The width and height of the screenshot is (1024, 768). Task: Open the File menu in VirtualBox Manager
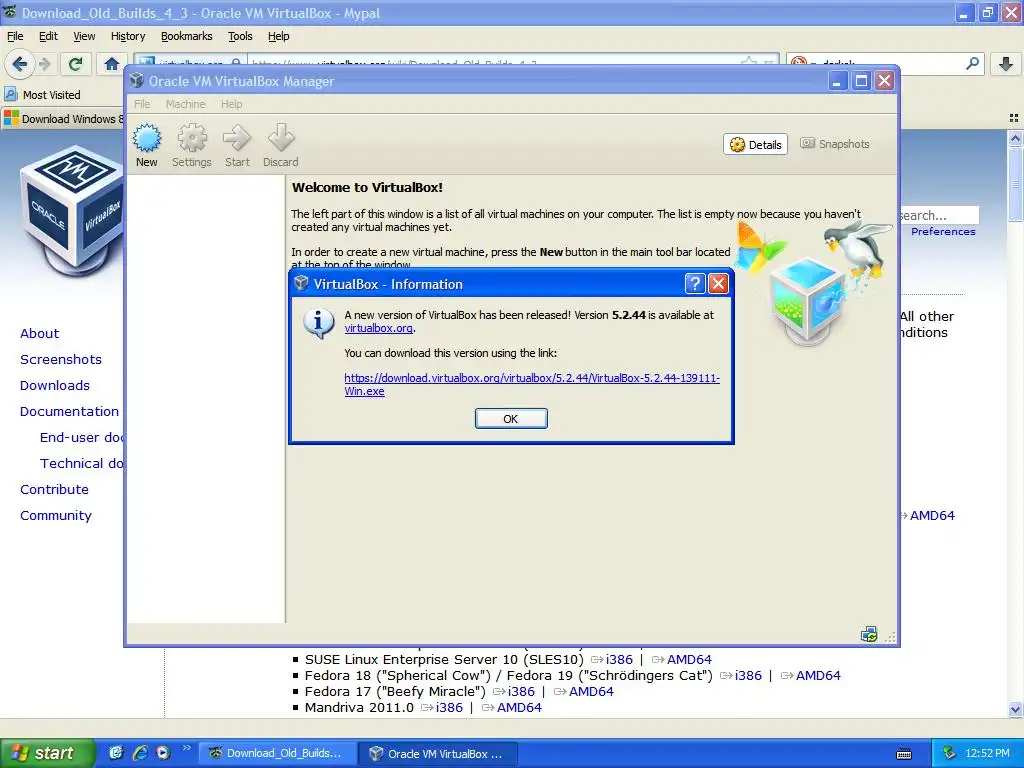pyautogui.click(x=142, y=104)
